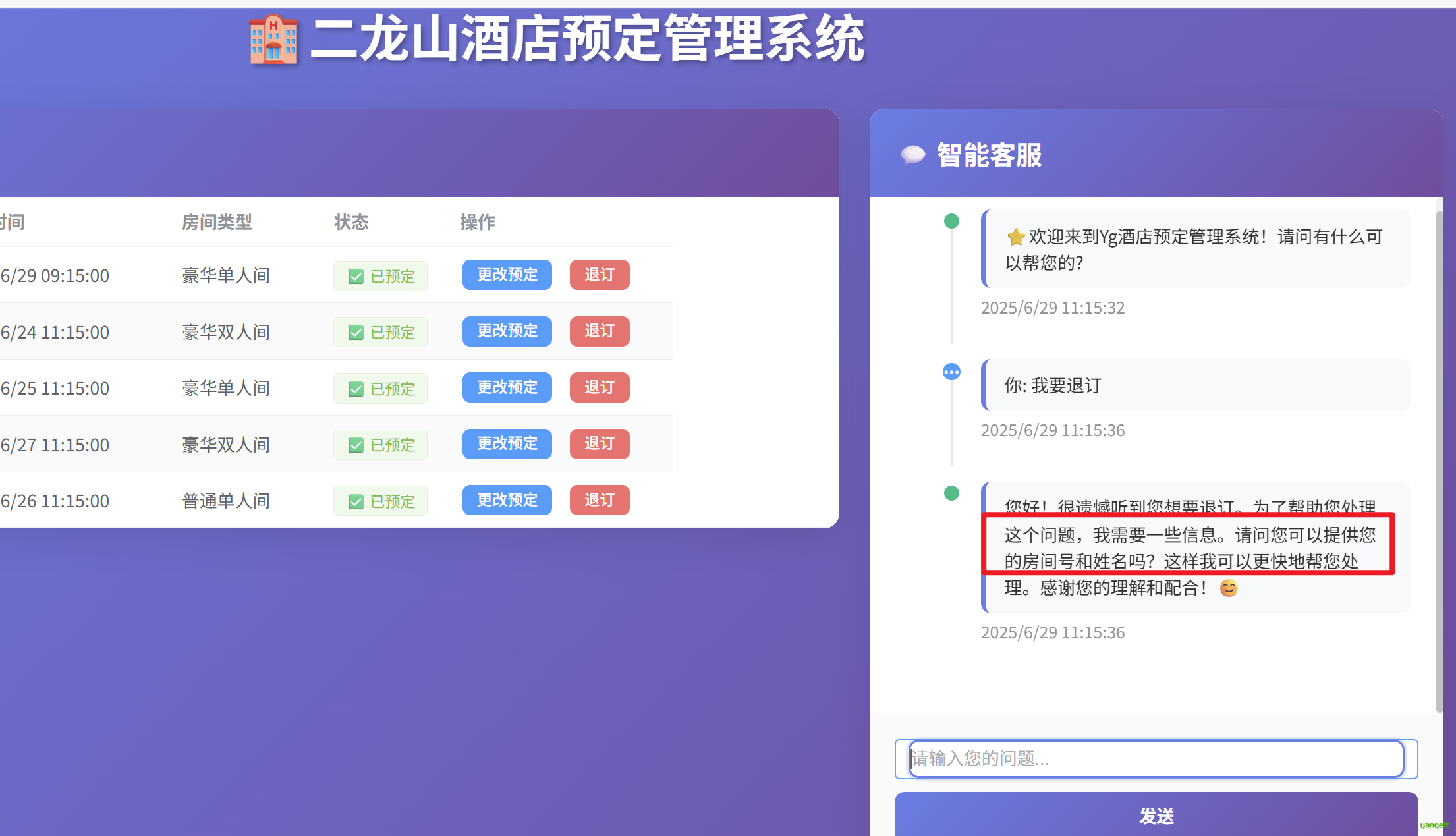
Task: Click the 6/29 09:15:00 time cell
Action: pyautogui.click(x=55, y=275)
